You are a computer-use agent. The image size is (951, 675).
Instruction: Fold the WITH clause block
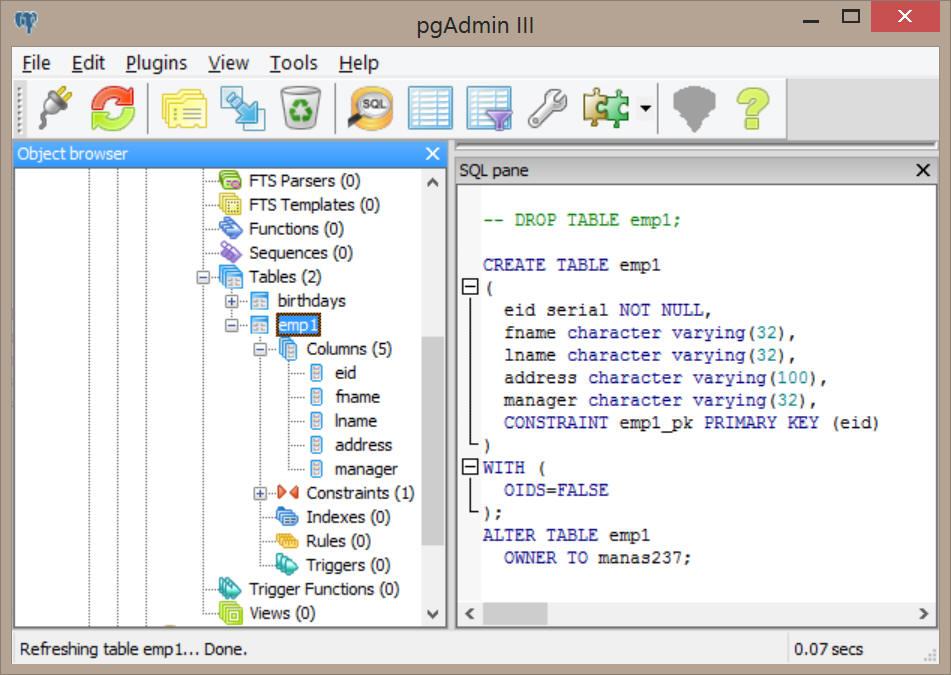(470, 467)
